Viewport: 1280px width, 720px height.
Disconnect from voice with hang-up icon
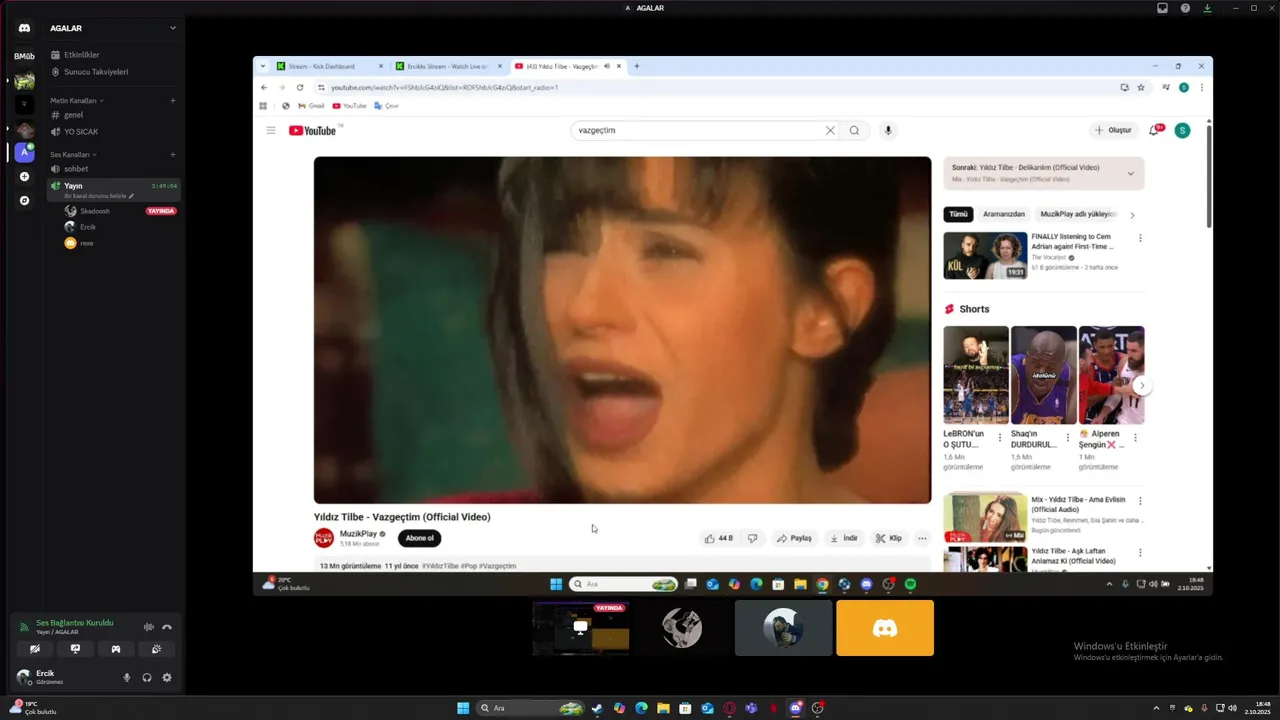[x=167, y=627]
